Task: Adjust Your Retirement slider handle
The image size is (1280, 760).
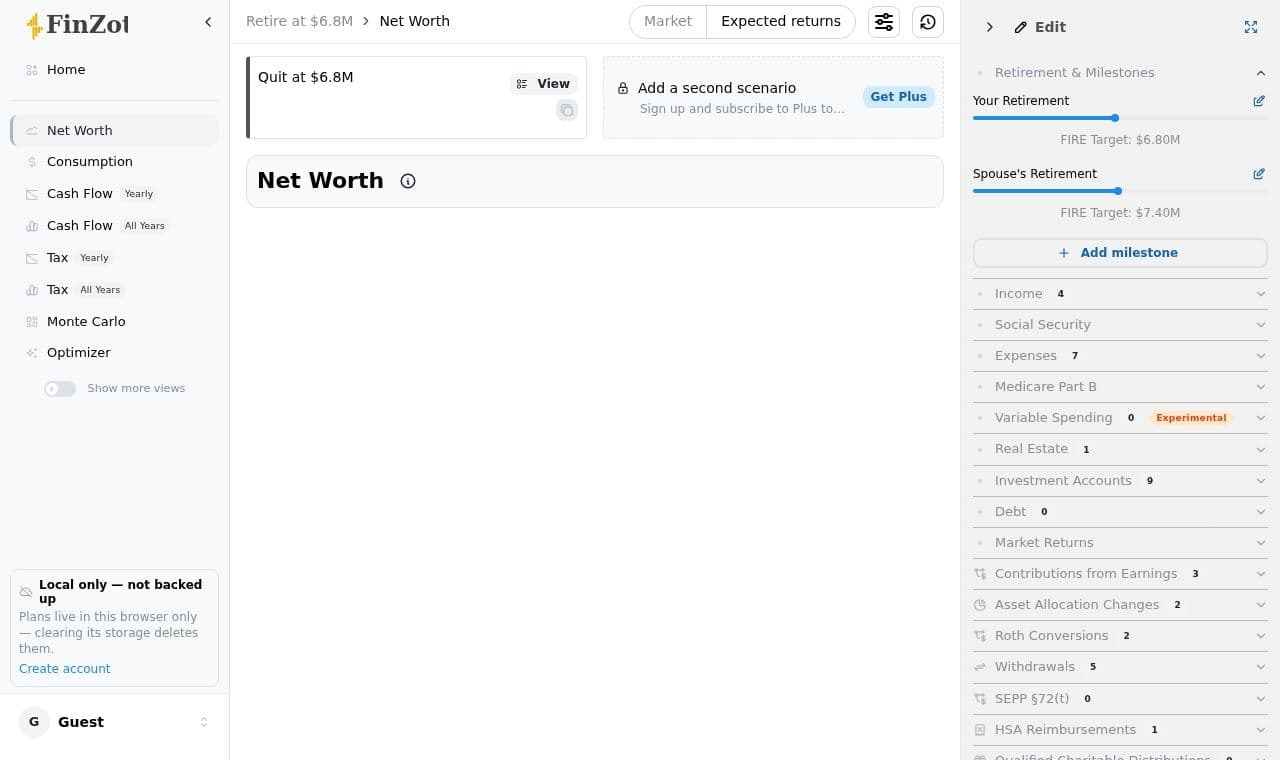Action: (x=1115, y=118)
